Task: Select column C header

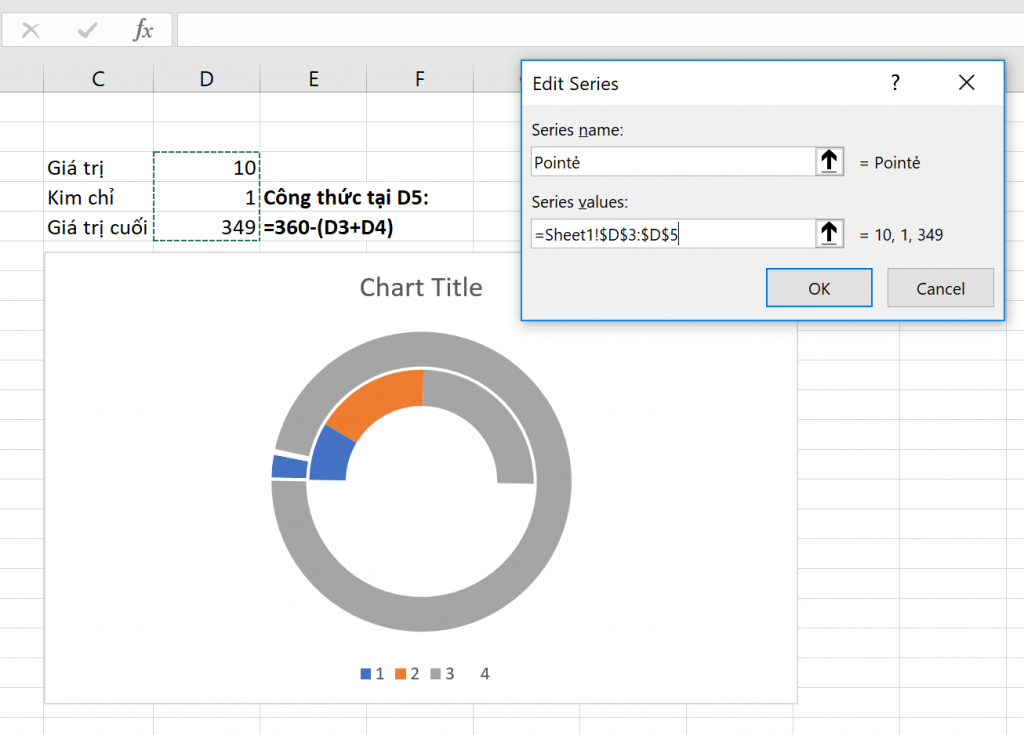Action: point(98,79)
